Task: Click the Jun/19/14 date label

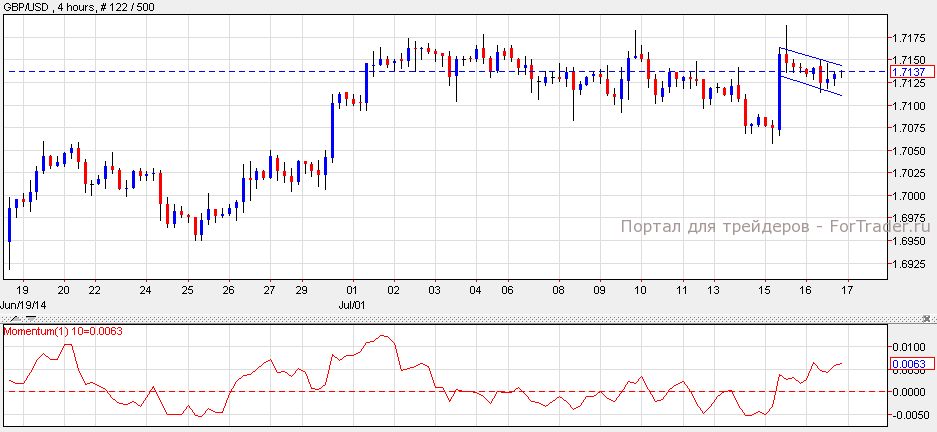Action: [x=22, y=303]
